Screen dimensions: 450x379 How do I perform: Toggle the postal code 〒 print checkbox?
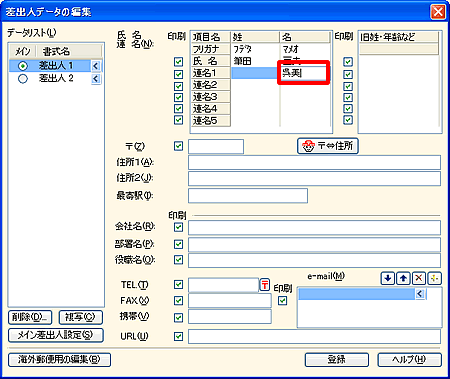tap(179, 146)
